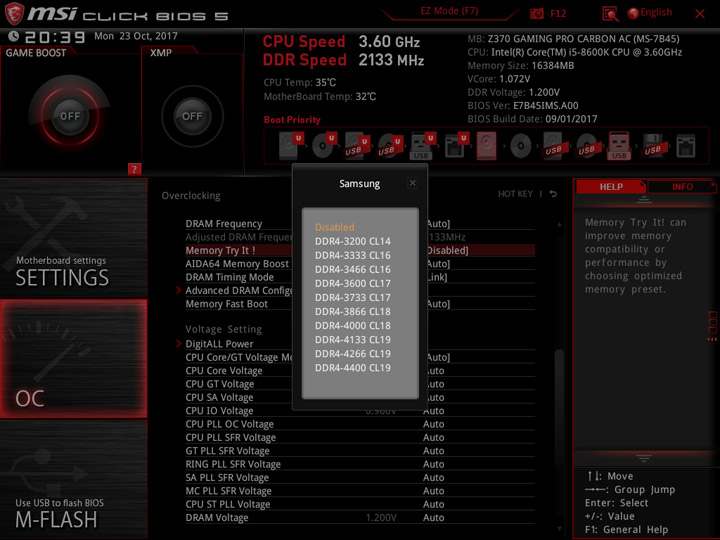Click the back arrow beside HOT KEY
This screenshot has height=540, width=720.
point(553,194)
